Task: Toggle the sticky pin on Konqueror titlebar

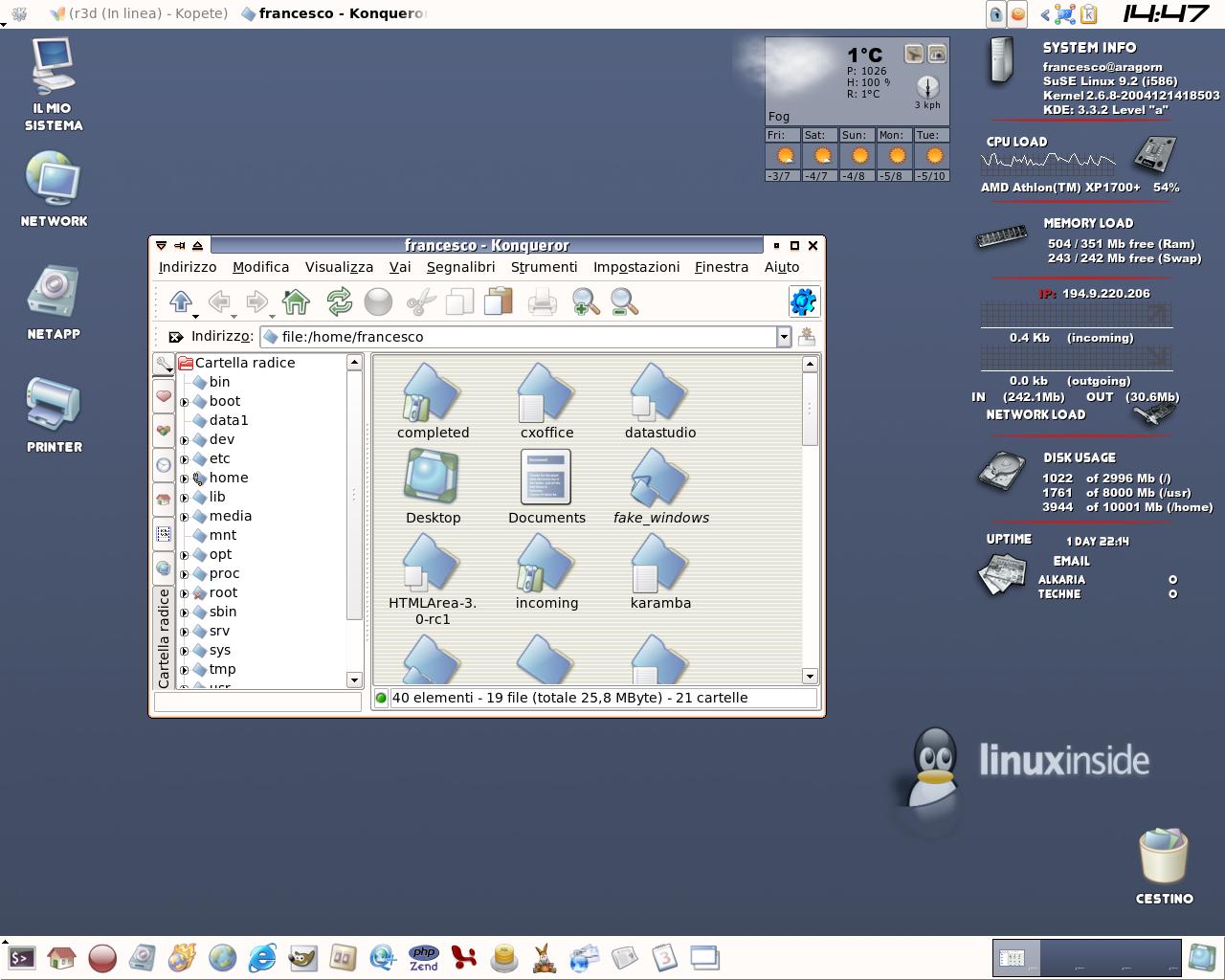Action: tap(179, 245)
